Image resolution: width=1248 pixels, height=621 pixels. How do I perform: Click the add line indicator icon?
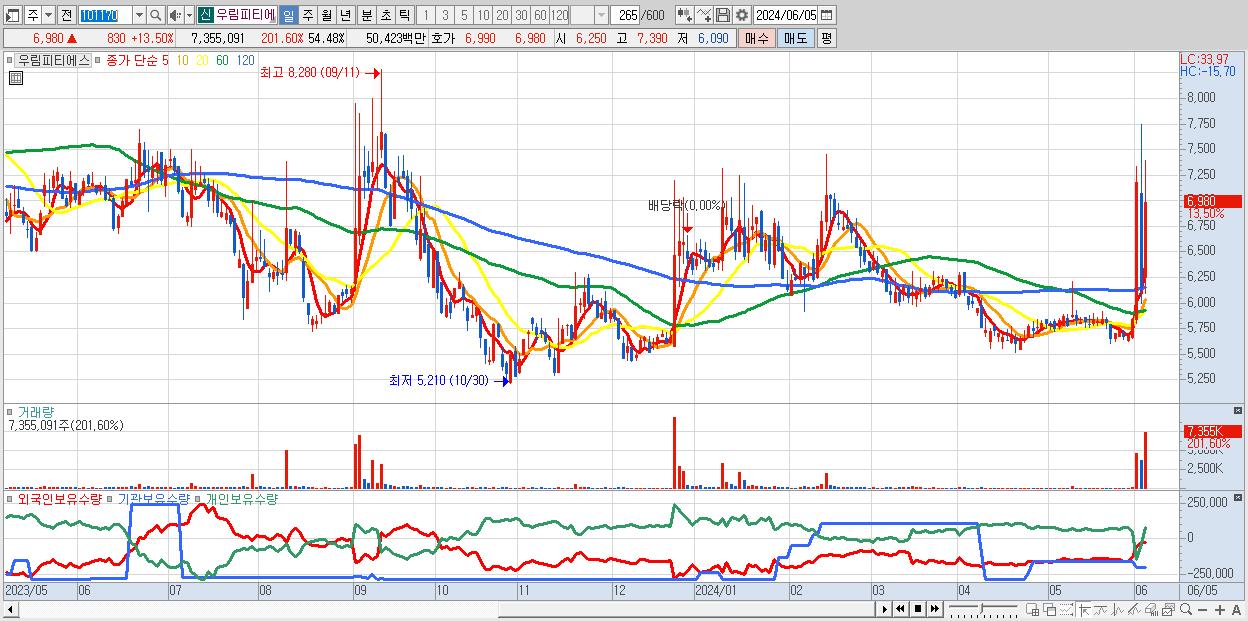point(703,16)
